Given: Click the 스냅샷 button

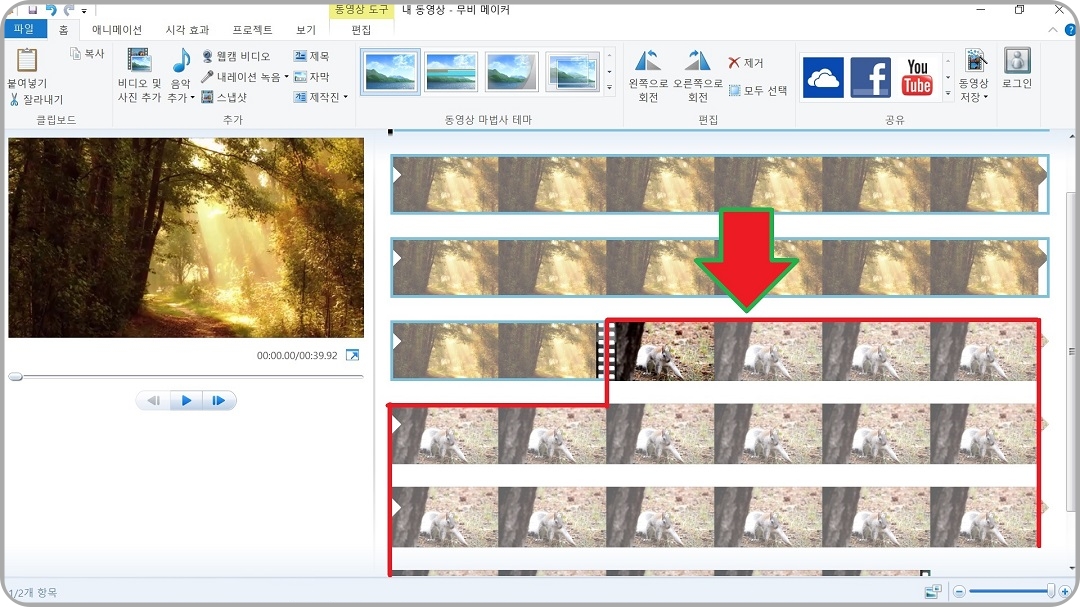Looking at the screenshot, I should tap(224, 97).
